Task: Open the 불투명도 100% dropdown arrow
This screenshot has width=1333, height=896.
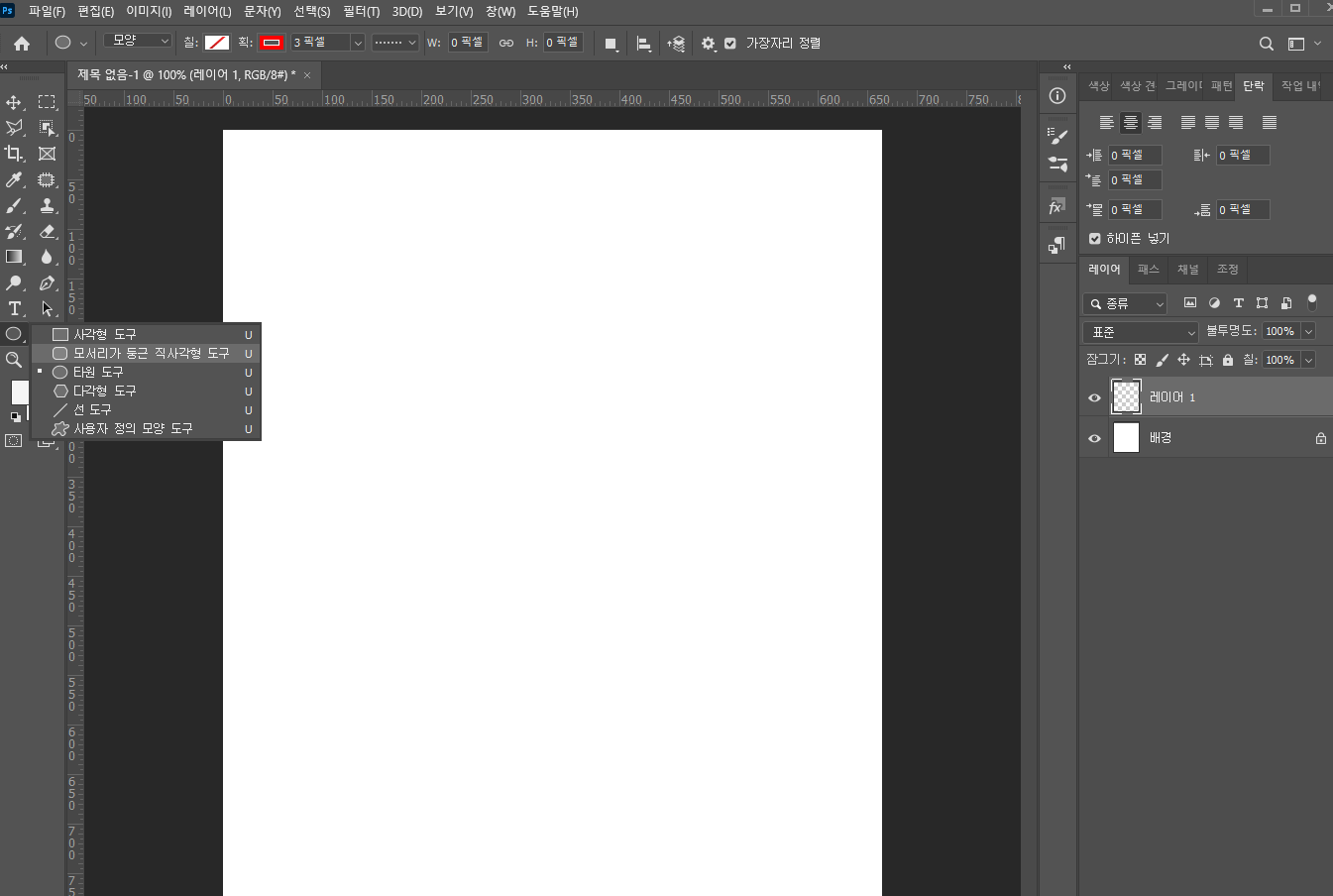Action: [x=1308, y=332]
